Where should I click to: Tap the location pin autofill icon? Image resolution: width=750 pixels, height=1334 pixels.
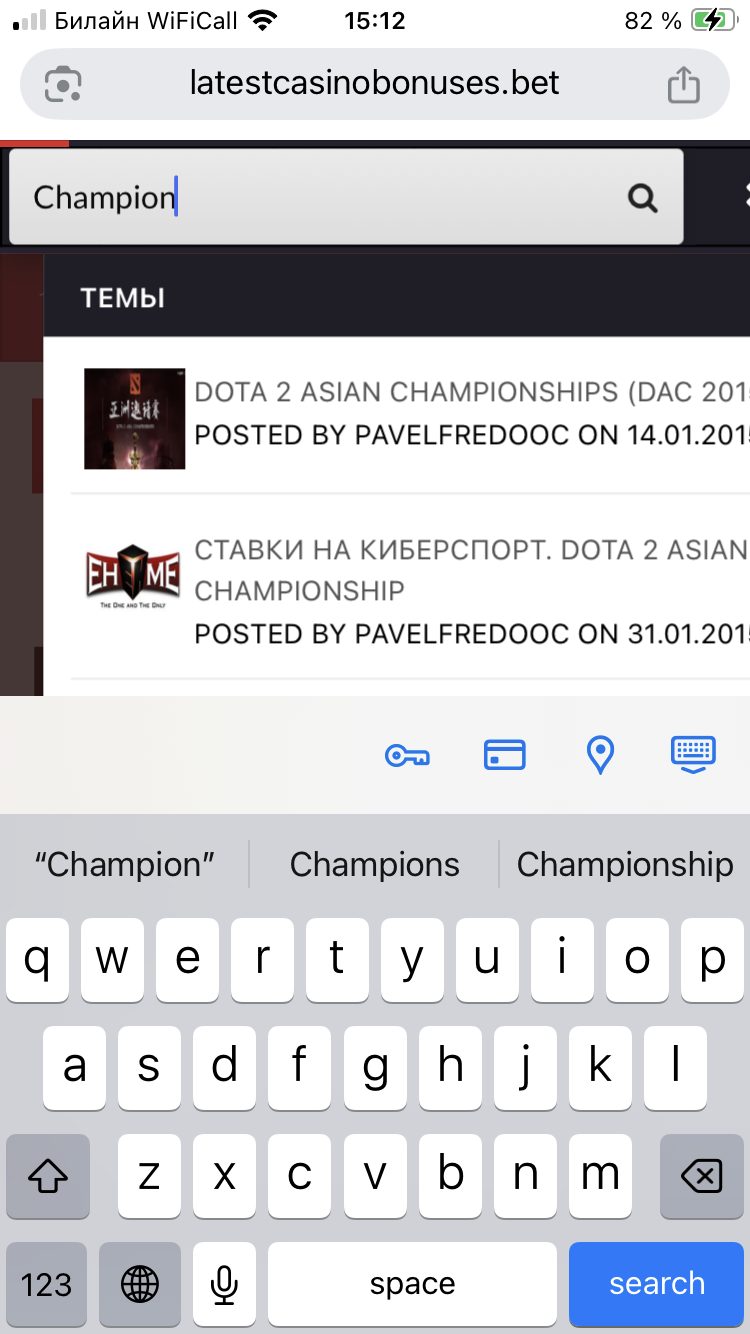pos(600,755)
